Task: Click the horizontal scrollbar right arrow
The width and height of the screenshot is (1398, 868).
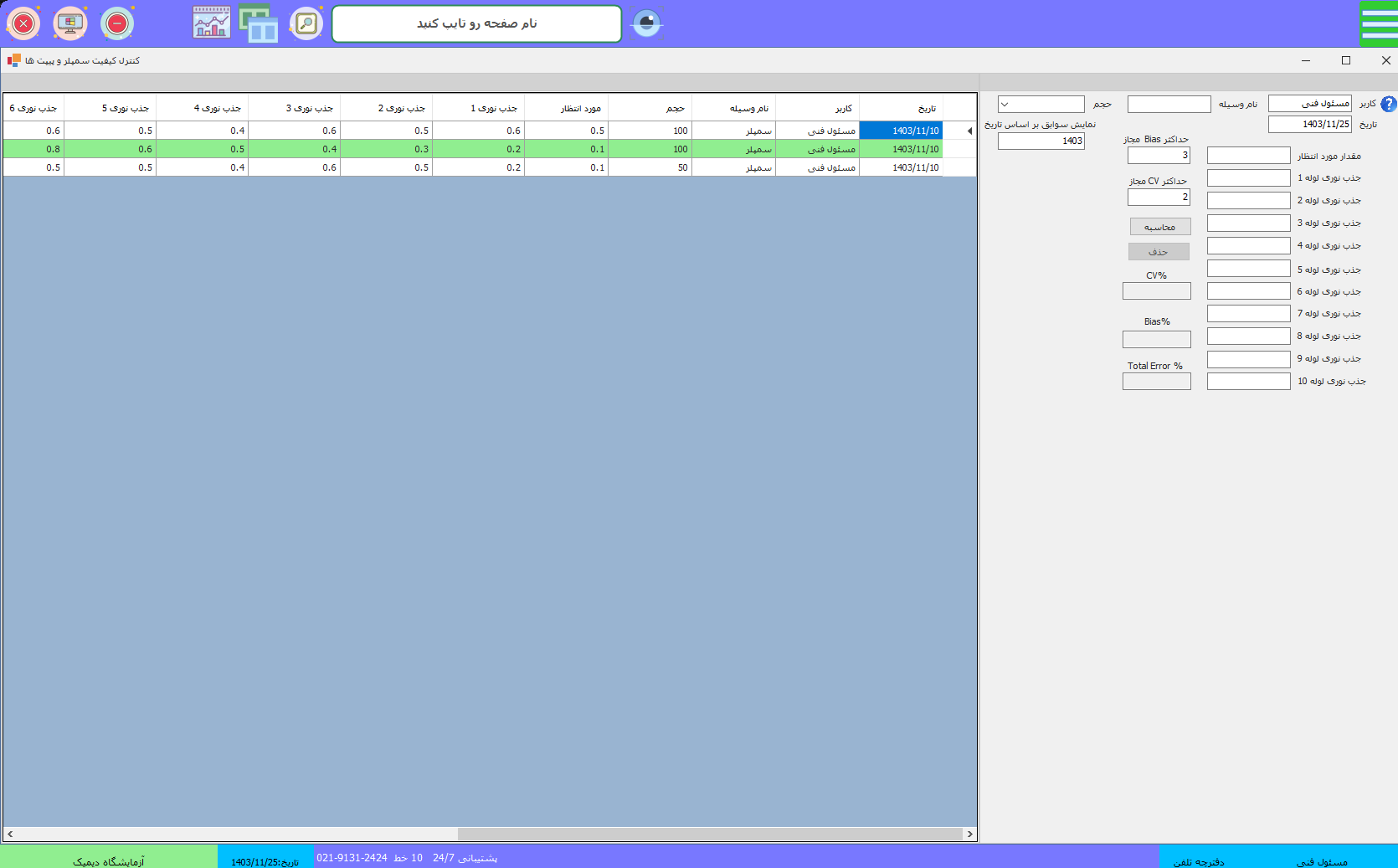Action: 970,834
